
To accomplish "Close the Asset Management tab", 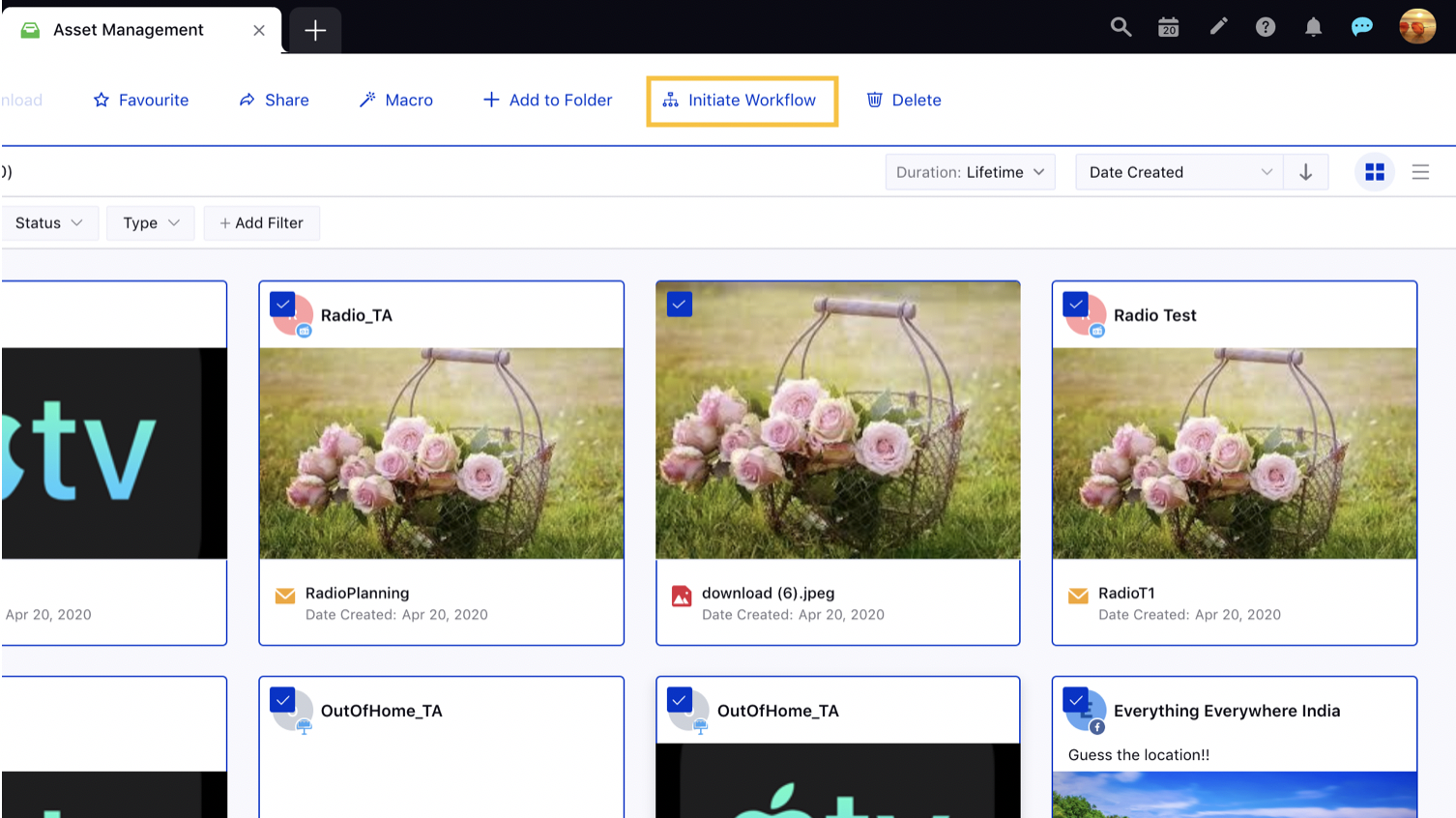I will (259, 30).
